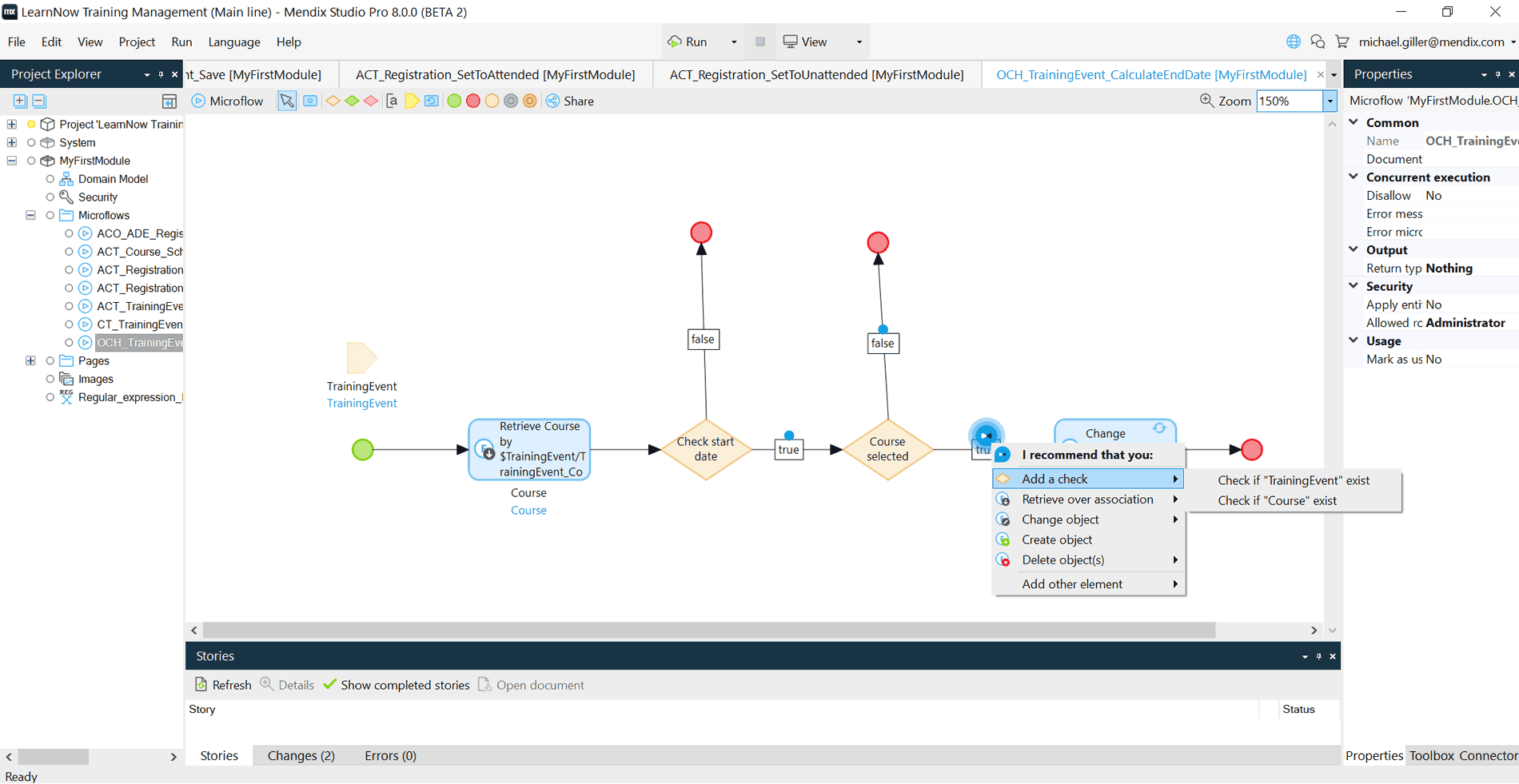Viewport: 1519px width, 784px height.
Task: Choose Create object from recommendations
Action: (x=1088, y=539)
